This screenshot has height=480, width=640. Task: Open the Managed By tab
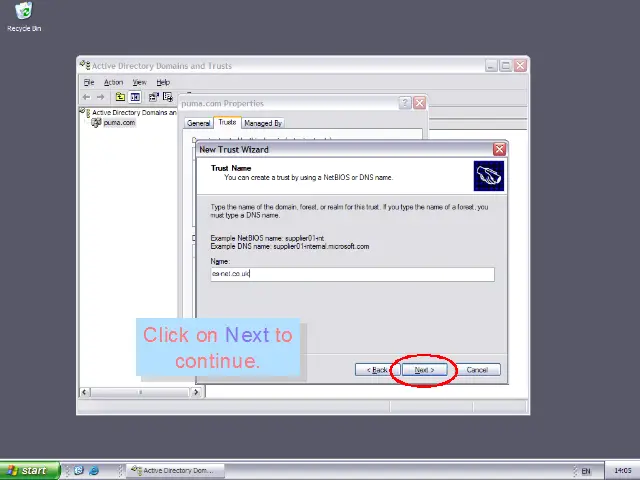(263, 123)
